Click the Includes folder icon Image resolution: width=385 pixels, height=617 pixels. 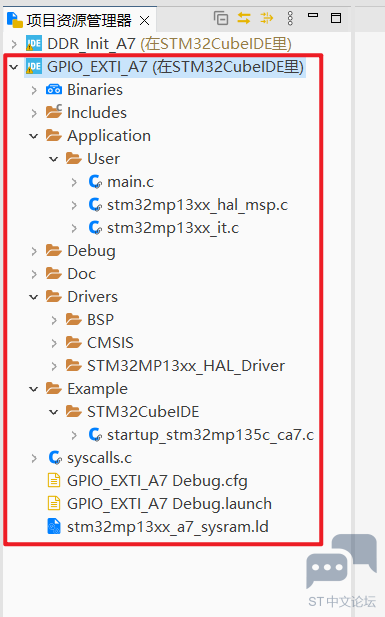pyautogui.click(x=54, y=112)
